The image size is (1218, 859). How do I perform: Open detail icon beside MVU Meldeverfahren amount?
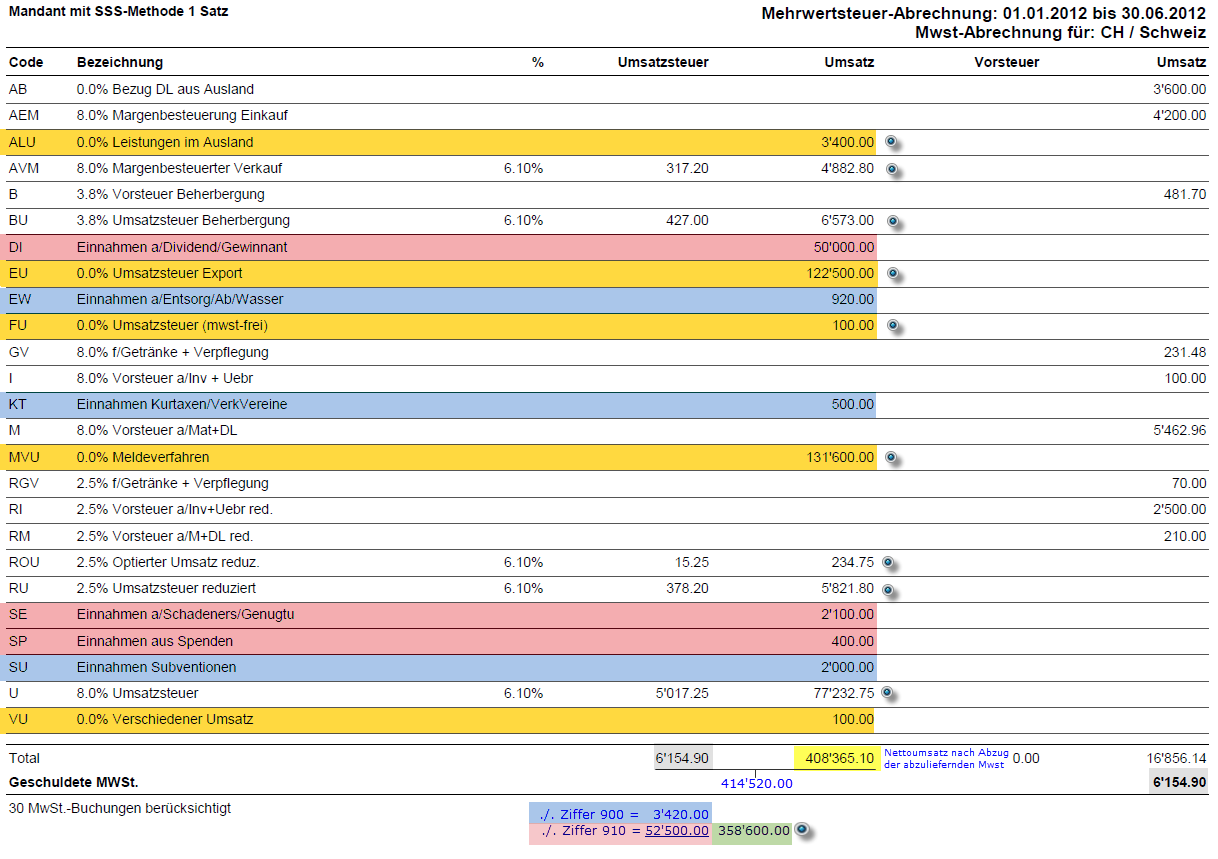click(x=889, y=458)
